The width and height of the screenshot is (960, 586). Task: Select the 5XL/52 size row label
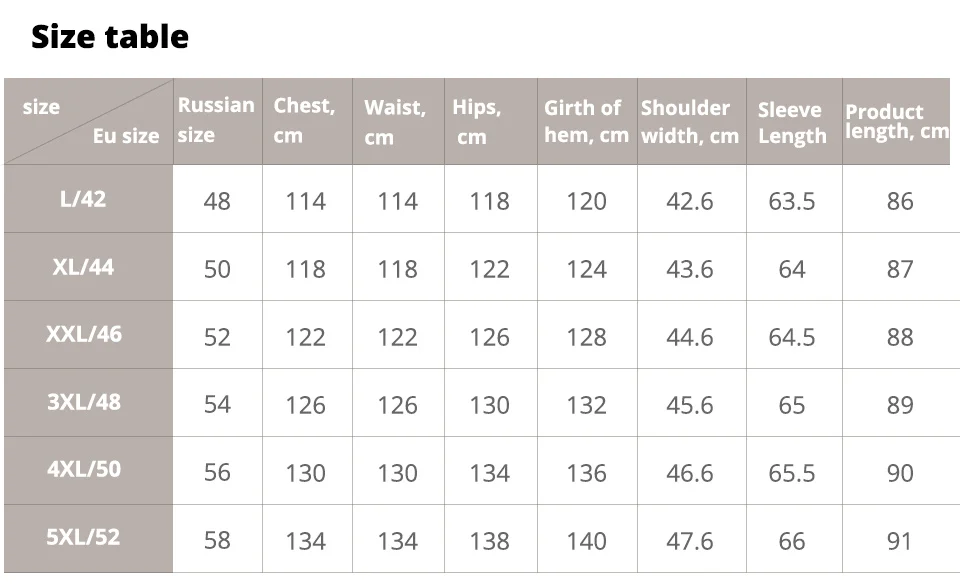coord(83,537)
